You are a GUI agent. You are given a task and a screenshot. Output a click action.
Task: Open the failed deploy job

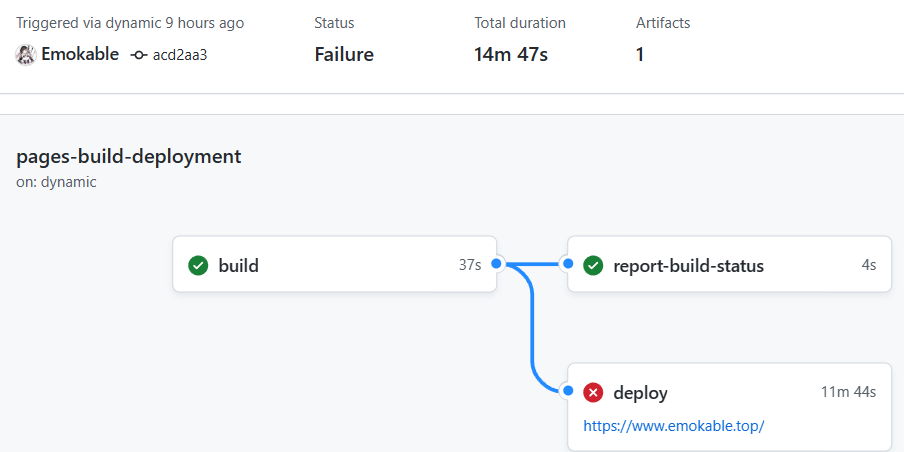(640, 393)
